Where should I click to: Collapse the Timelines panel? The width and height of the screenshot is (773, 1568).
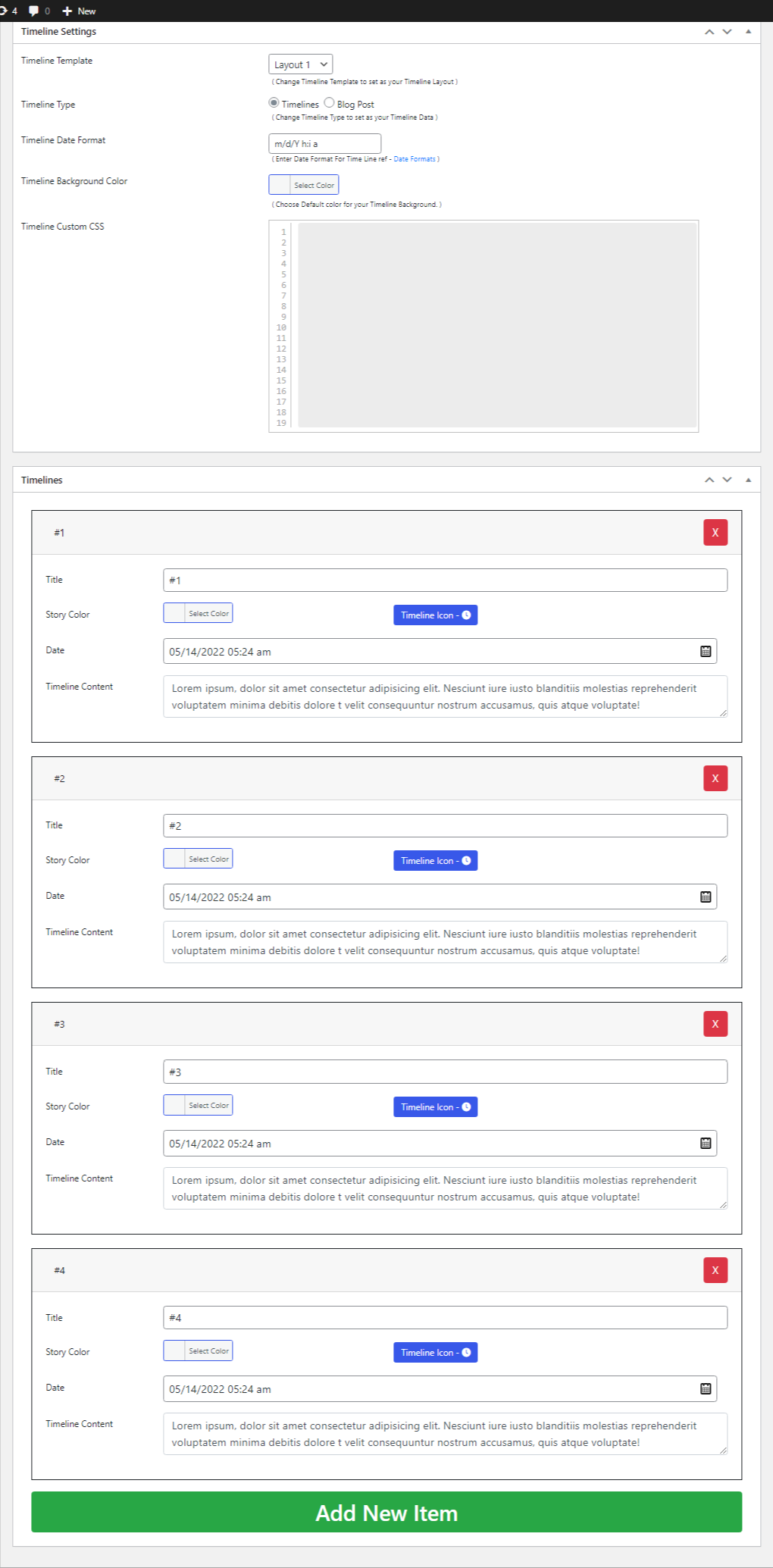tap(748, 480)
